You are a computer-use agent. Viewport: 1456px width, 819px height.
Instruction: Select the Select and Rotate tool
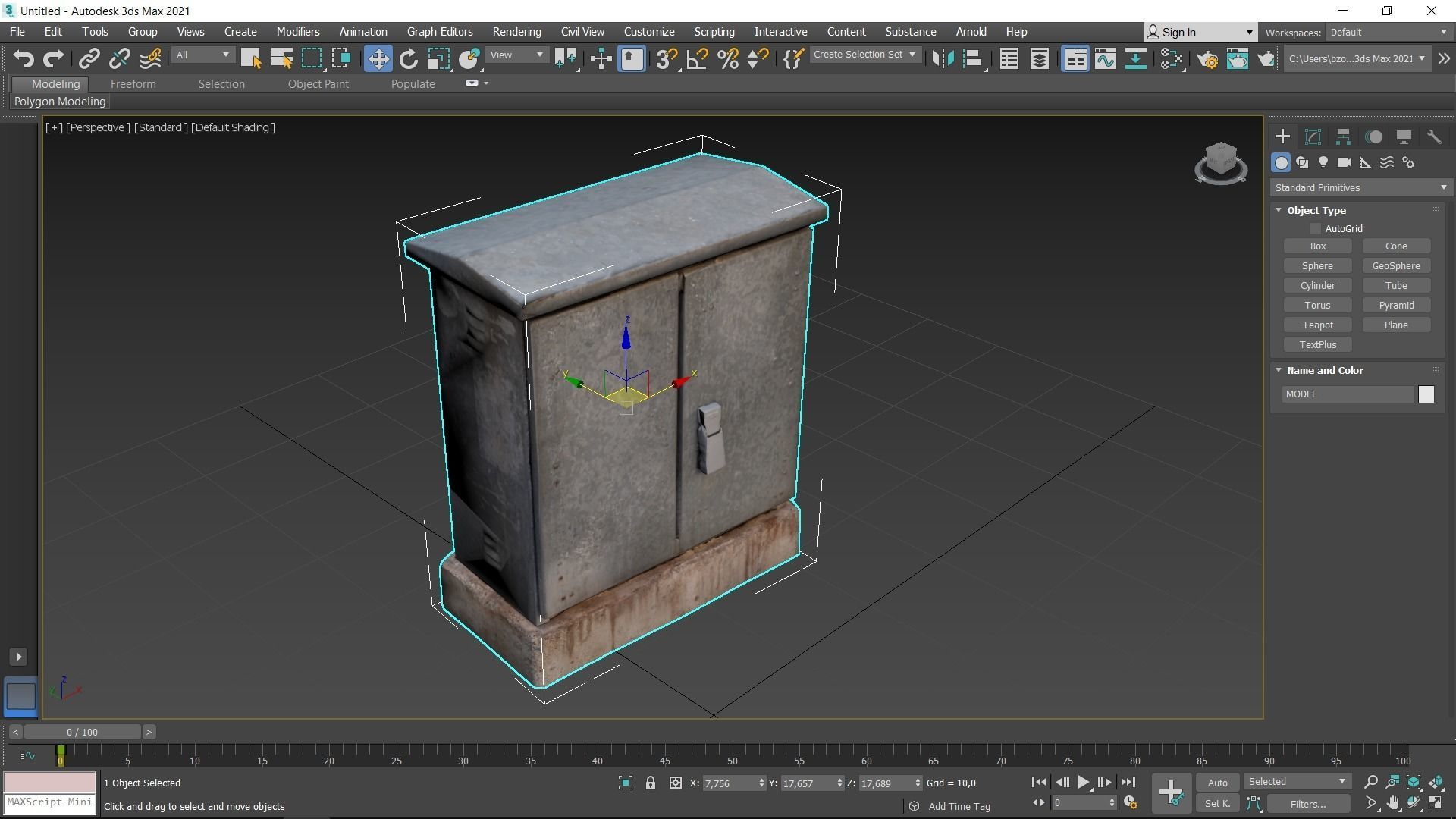click(408, 58)
